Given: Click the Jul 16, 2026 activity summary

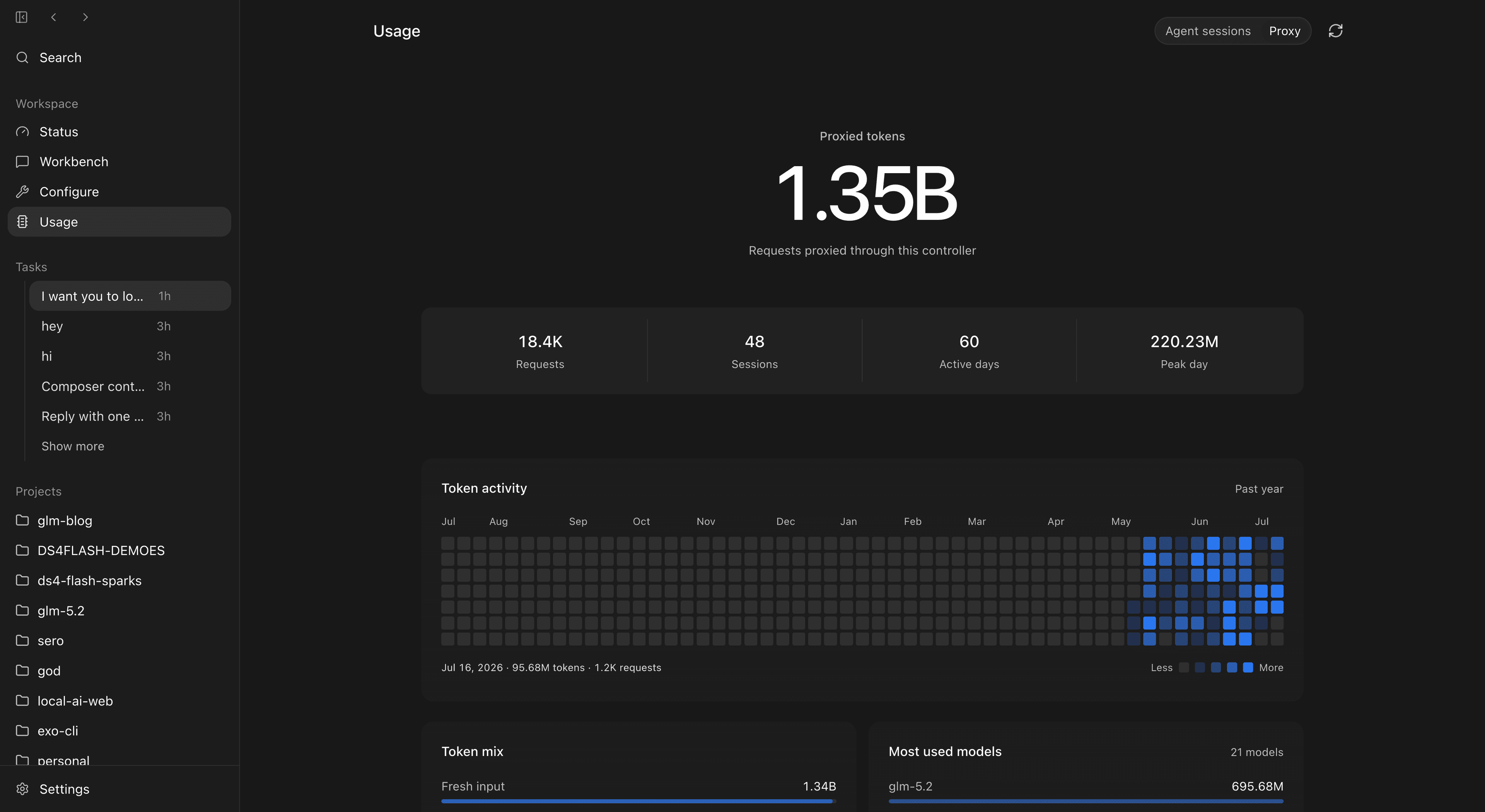Looking at the screenshot, I should pos(551,667).
